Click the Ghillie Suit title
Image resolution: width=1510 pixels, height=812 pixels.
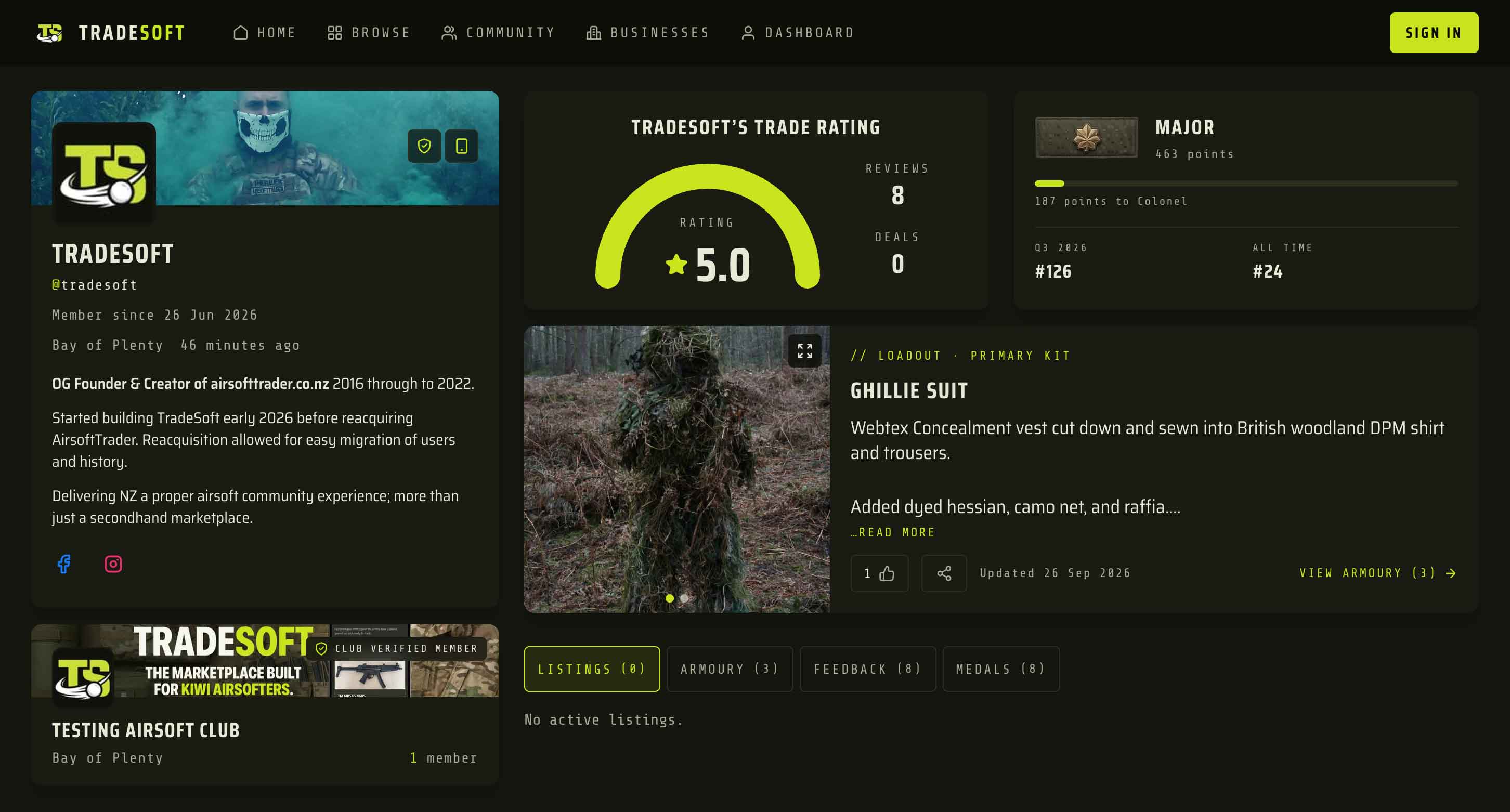pyautogui.click(x=909, y=391)
